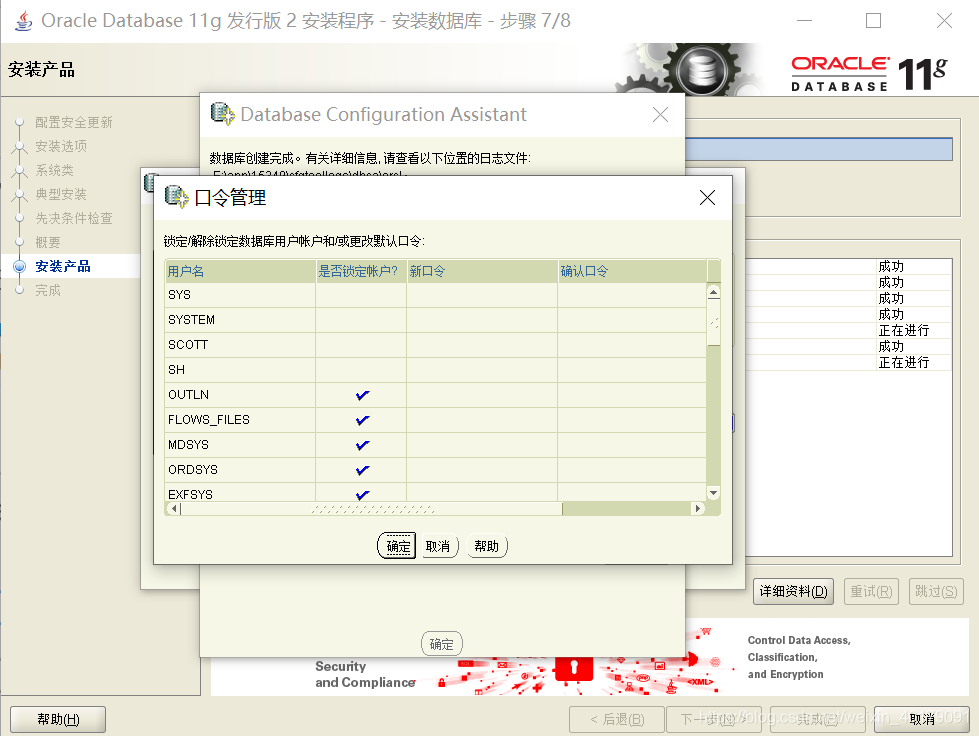Toggle lock account cell for SYSTEM

[361, 320]
